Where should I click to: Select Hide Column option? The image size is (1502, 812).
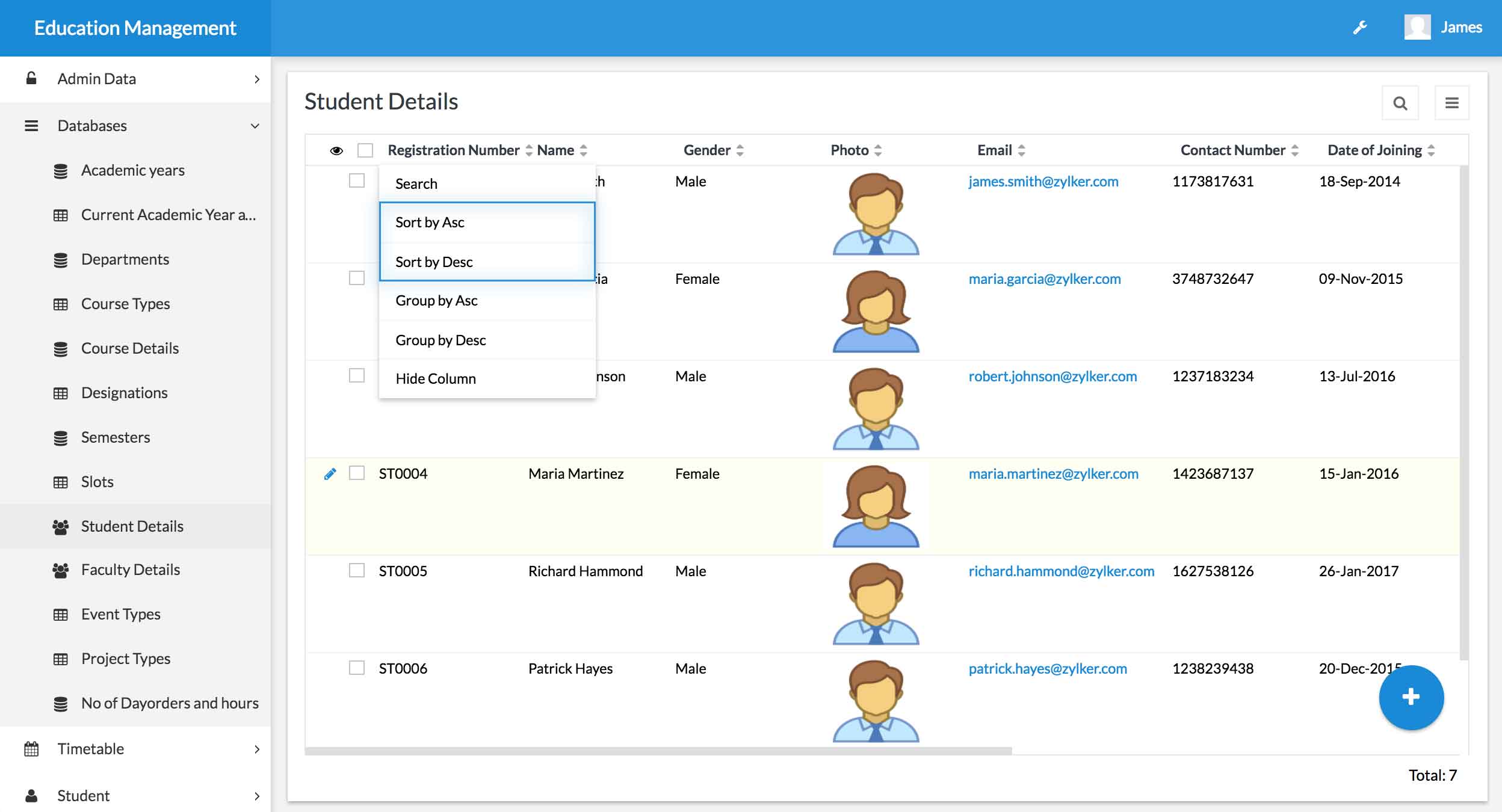436,378
